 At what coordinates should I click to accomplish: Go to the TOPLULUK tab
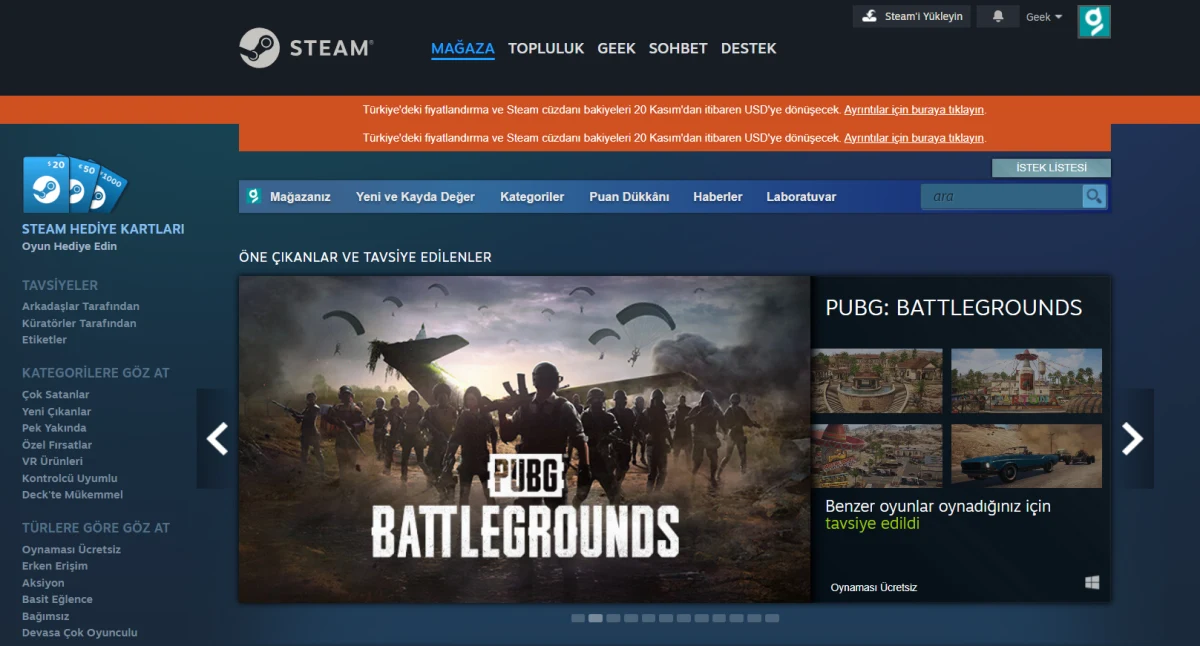(546, 48)
